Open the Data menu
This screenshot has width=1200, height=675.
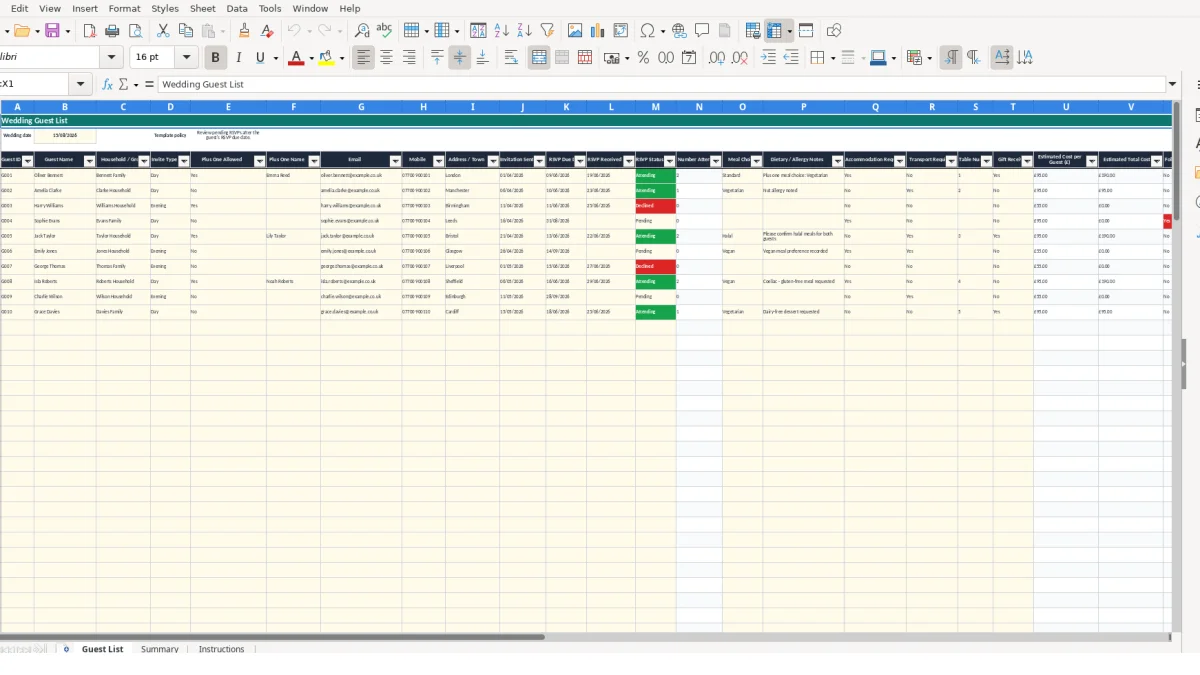pyautogui.click(x=237, y=8)
